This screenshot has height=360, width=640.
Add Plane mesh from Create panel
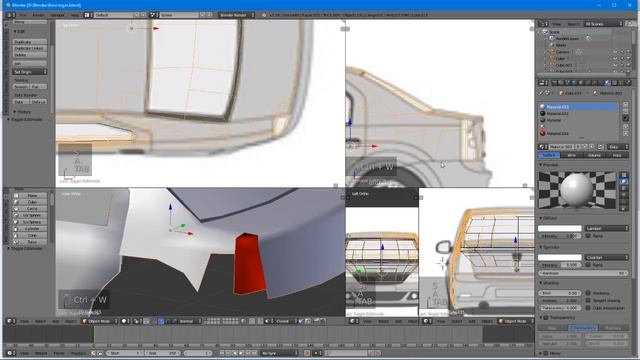pyautogui.click(x=30, y=196)
